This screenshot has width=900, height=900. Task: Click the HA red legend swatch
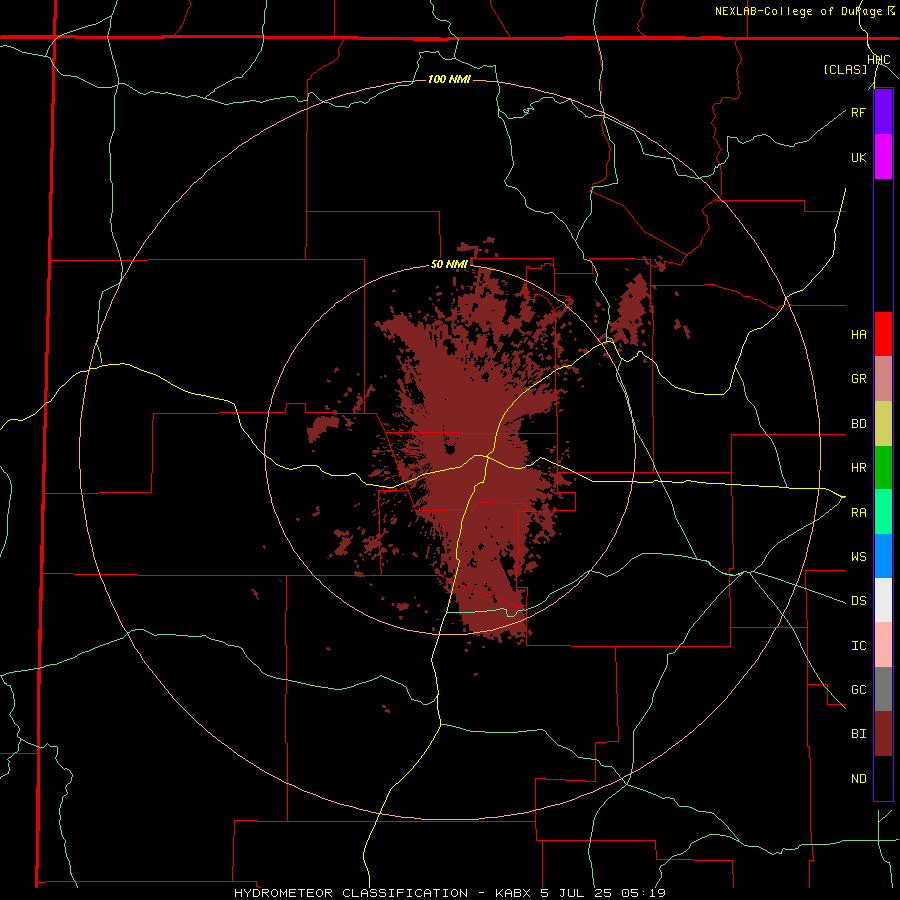(883, 334)
